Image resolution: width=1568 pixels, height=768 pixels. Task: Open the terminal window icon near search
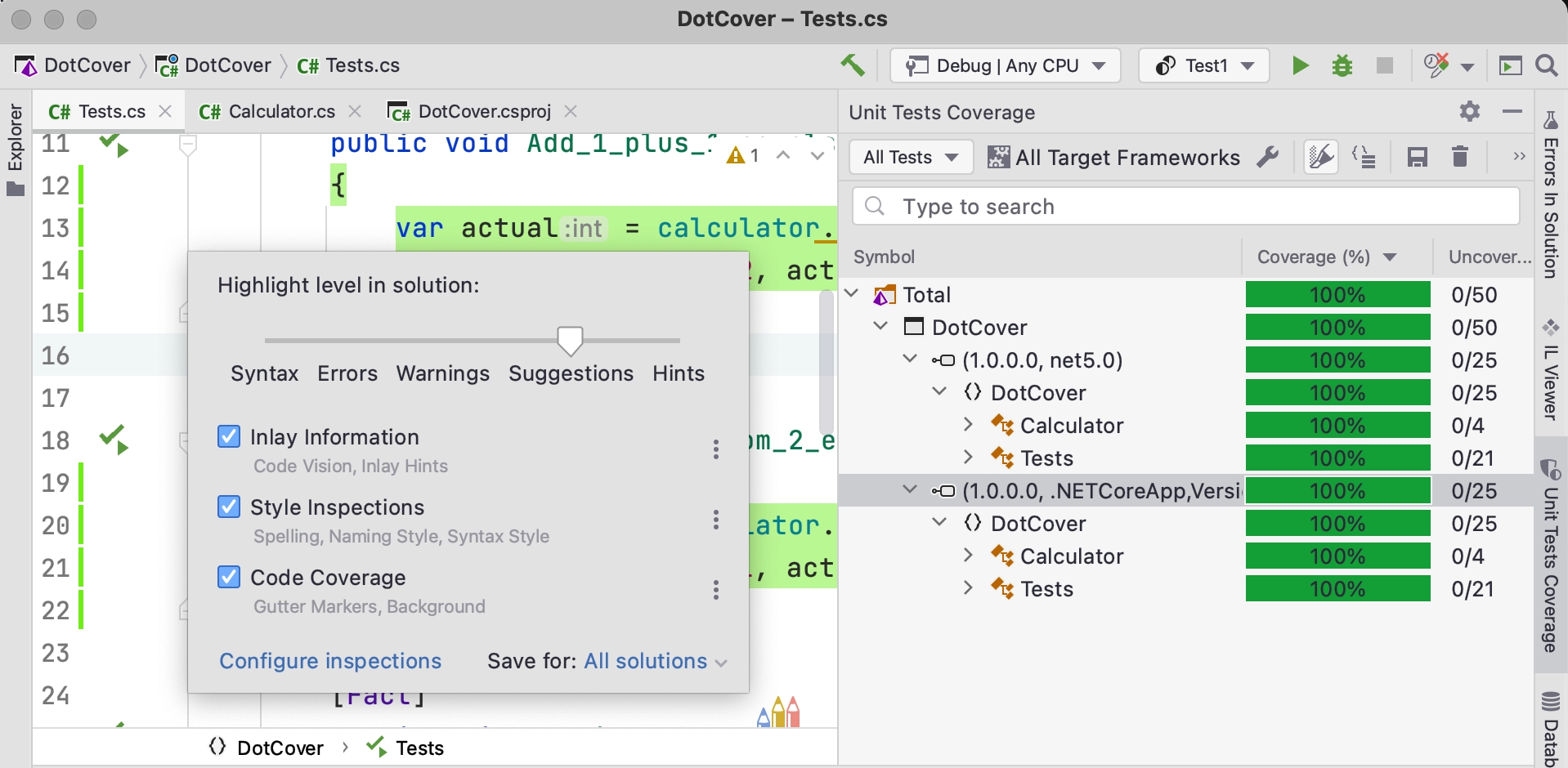1511,65
